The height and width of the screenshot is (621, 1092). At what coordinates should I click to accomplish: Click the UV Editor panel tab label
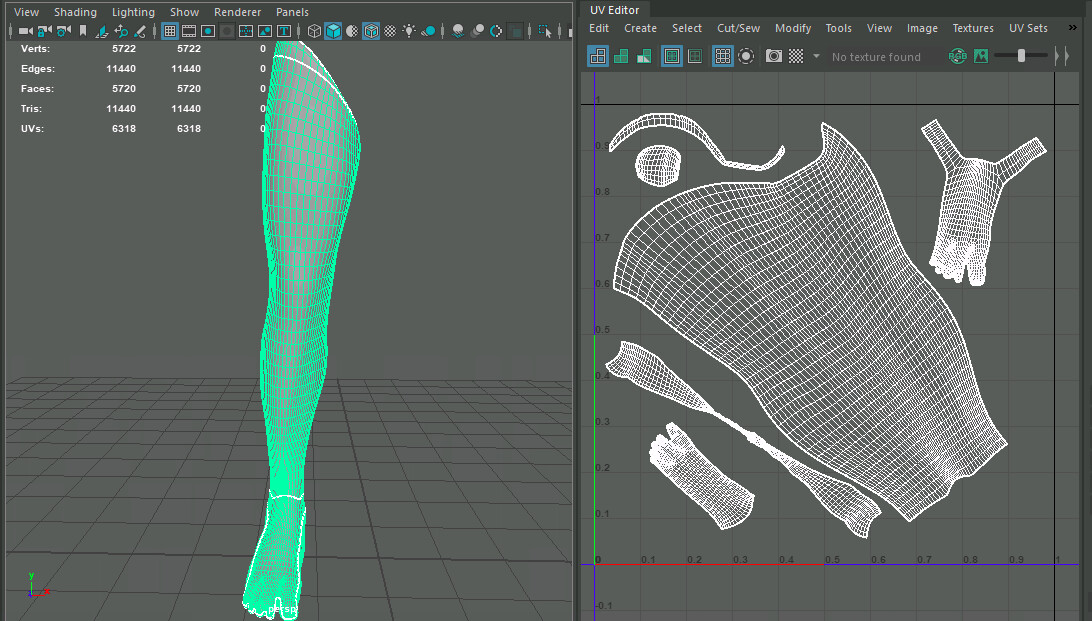[x=614, y=9]
